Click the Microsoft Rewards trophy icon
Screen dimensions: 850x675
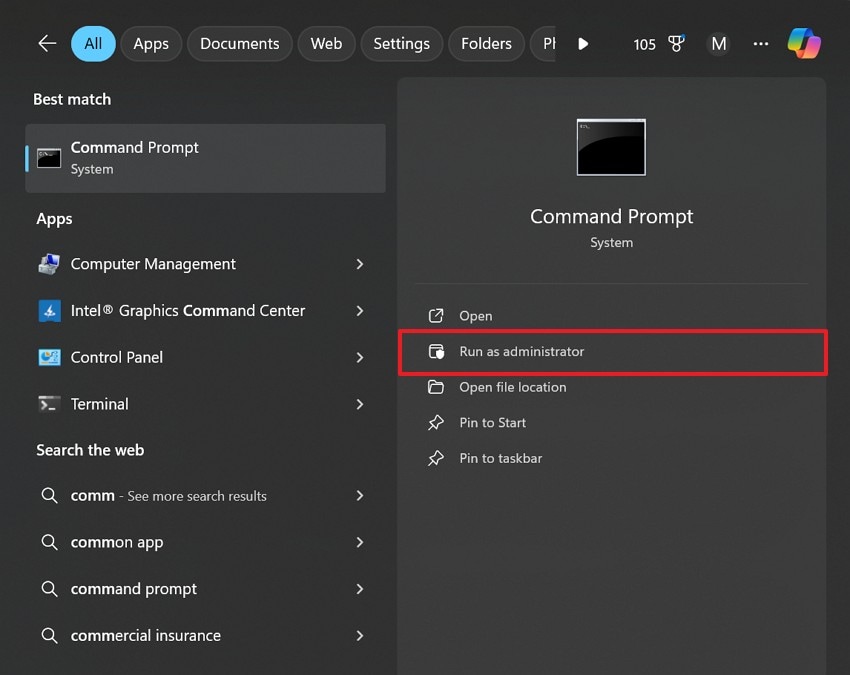pos(677,43)
